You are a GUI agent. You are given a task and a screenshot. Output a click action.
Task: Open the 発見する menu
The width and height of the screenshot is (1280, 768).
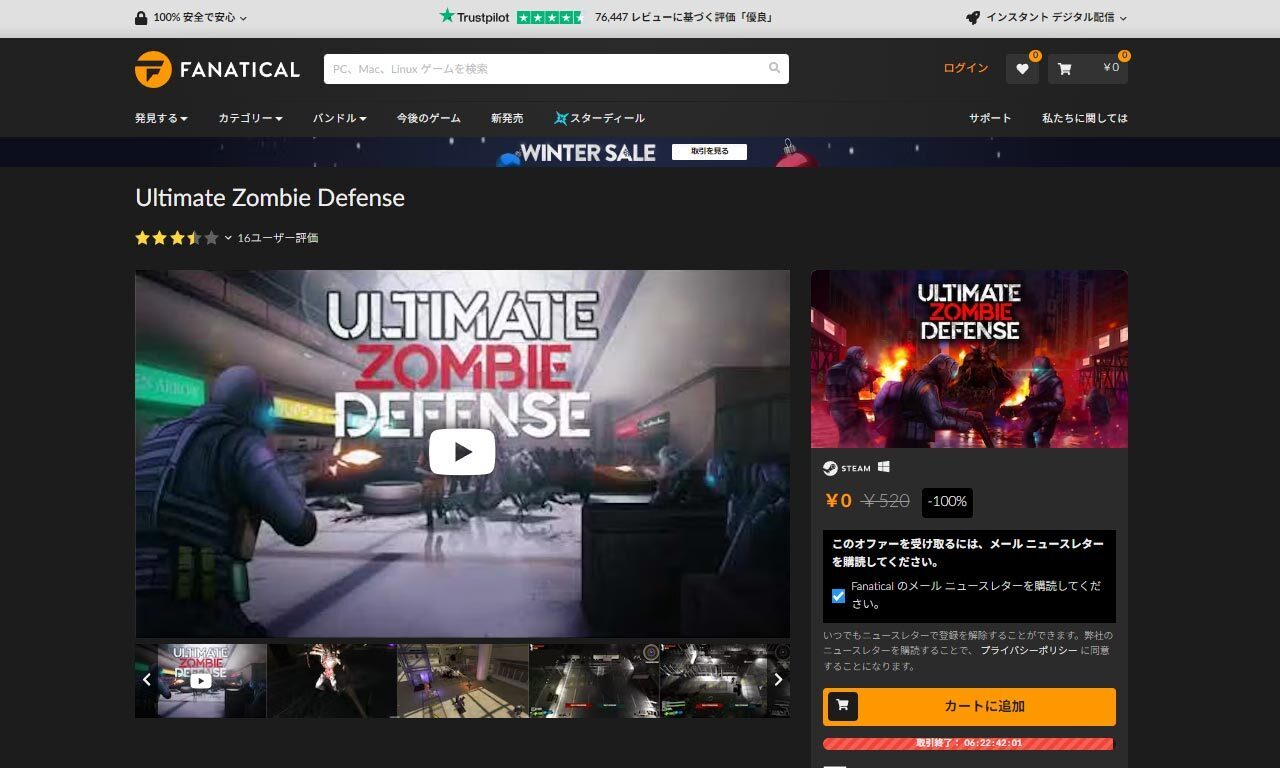pos(162,118)
